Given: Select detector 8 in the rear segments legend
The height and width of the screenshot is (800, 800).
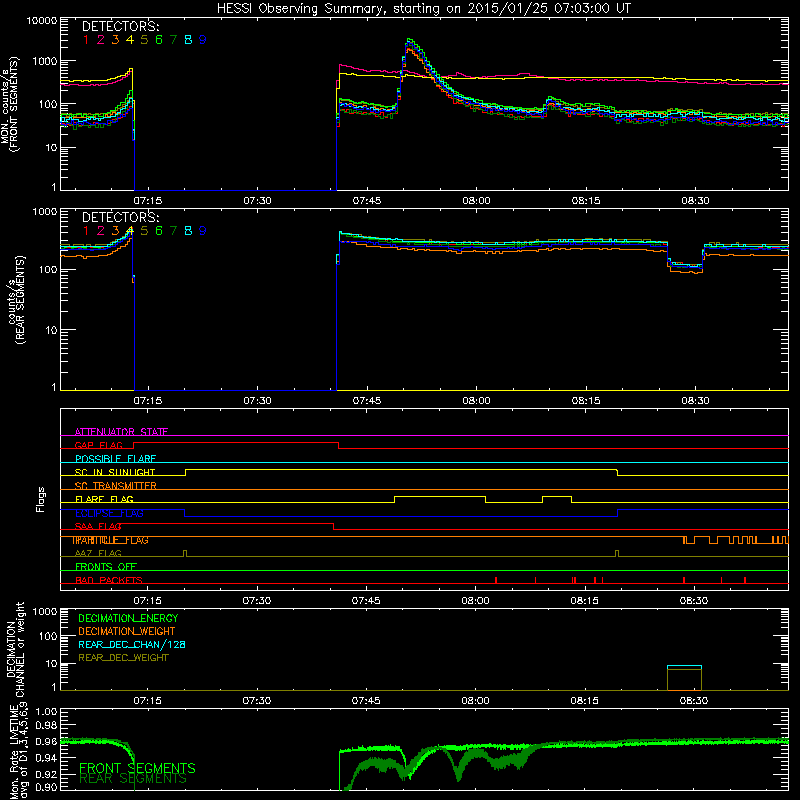Looking at the screenshot, I should (x=188, y=231).
